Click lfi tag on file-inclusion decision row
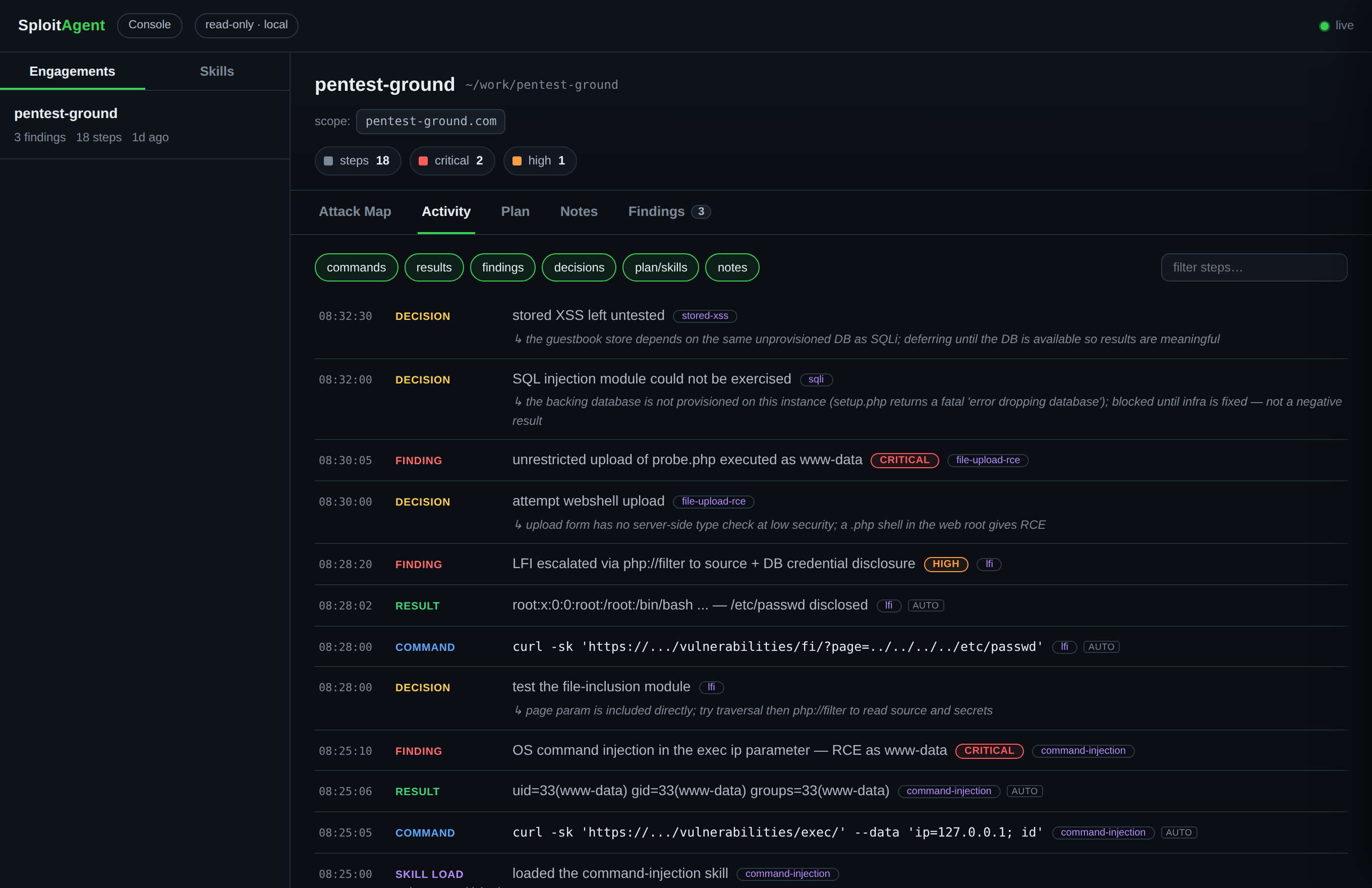This screenshot has height=888, width=1372. (x=711, y=687)
